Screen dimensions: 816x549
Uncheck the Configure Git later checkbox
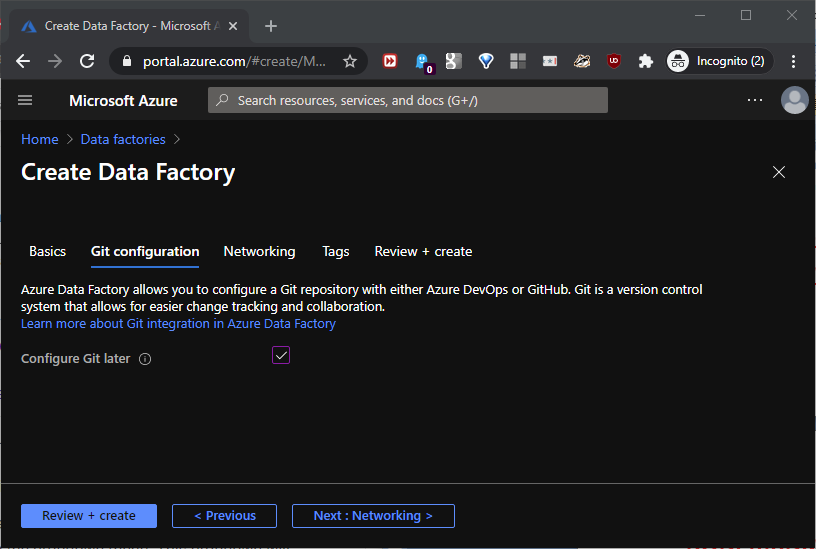point(281,355)
